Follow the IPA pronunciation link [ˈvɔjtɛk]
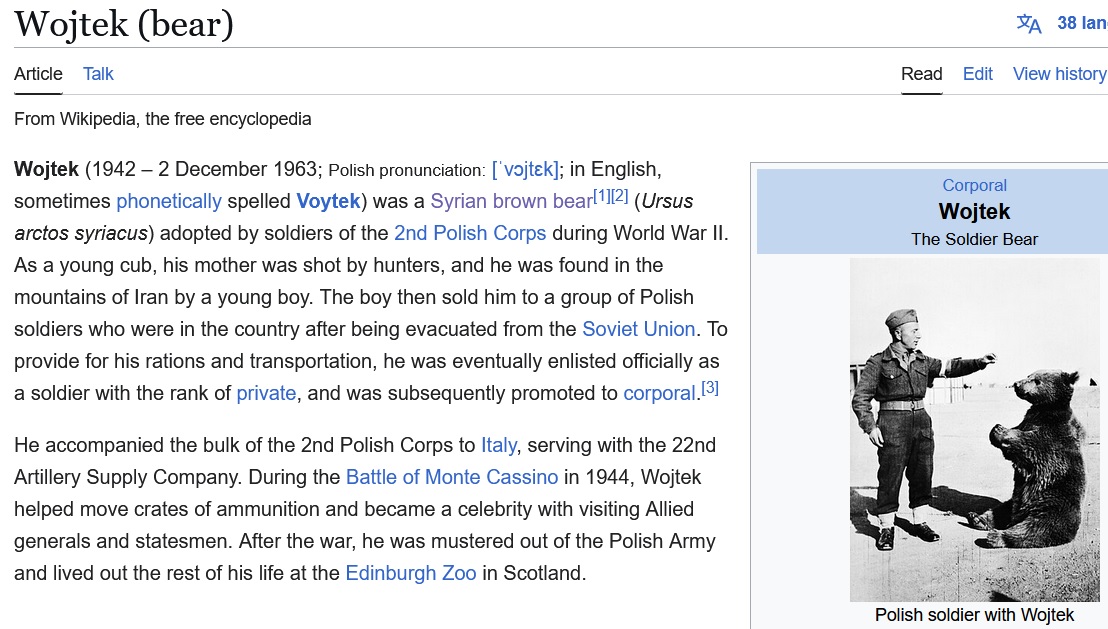 (526, 170)
